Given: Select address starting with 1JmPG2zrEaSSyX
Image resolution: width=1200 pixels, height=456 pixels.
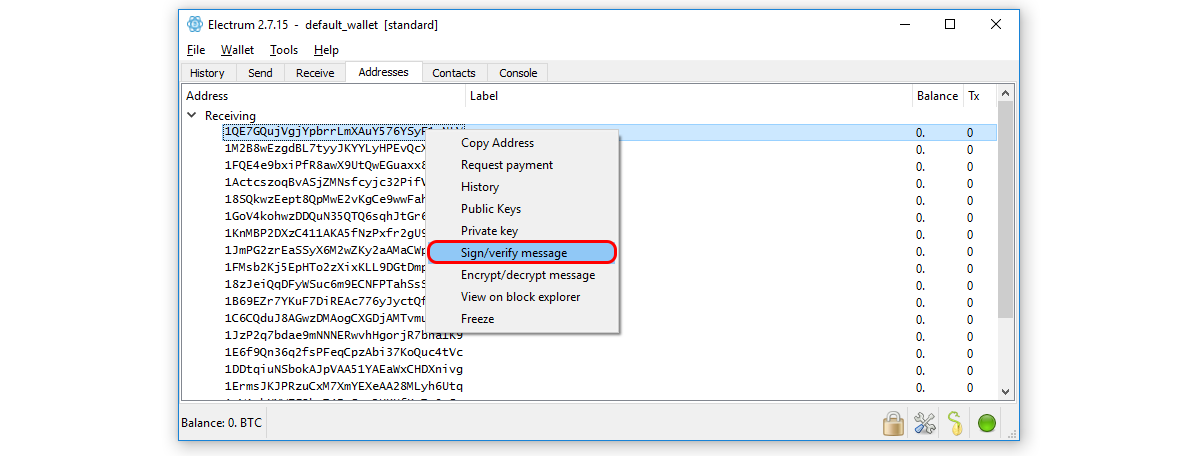Looking at the screenshot, I should (x=326, y=251).
